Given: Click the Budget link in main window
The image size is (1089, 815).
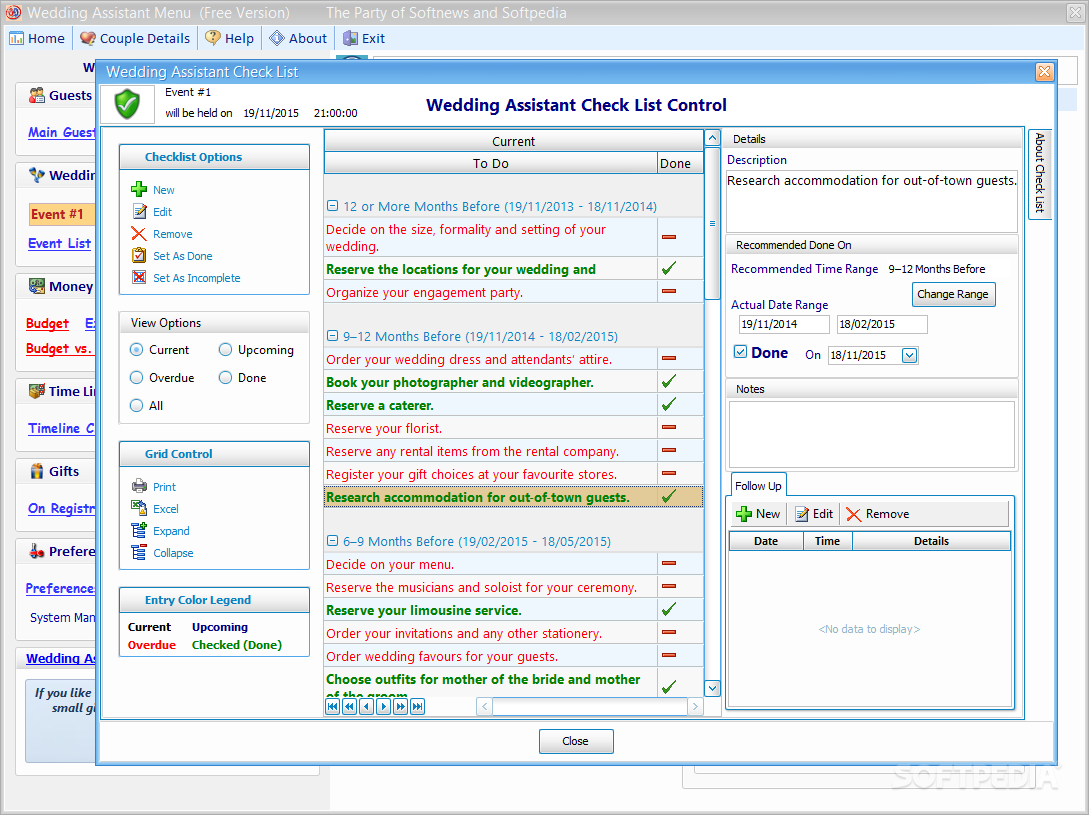Looking at the screenshot, I should [x=47, y=323].
